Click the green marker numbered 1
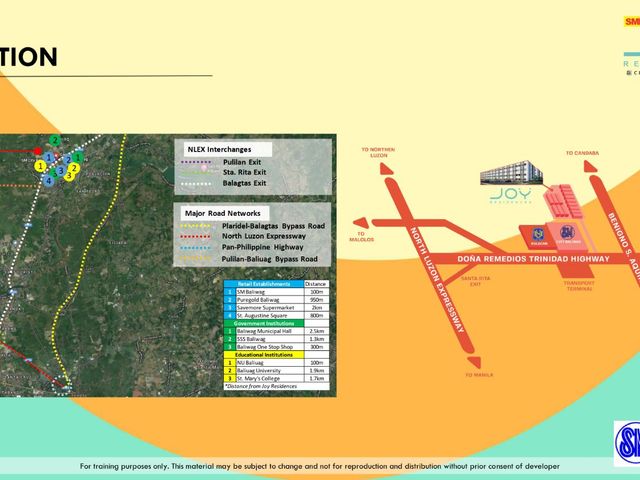Screen dimensions: 640x480 click(78, 157)
